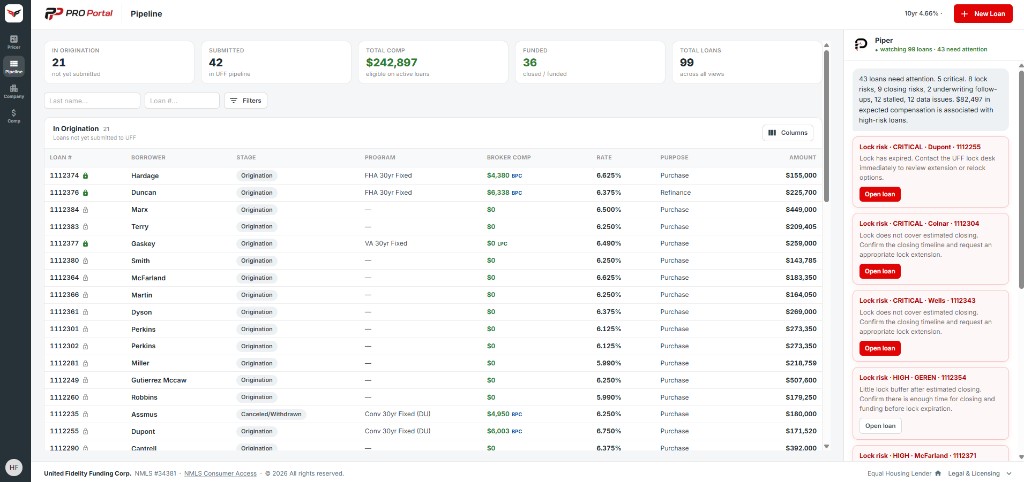Click the eagle logo at top of sidebar
The height and width of the screenshot is (482, 1024).
[x=14, y=13]
